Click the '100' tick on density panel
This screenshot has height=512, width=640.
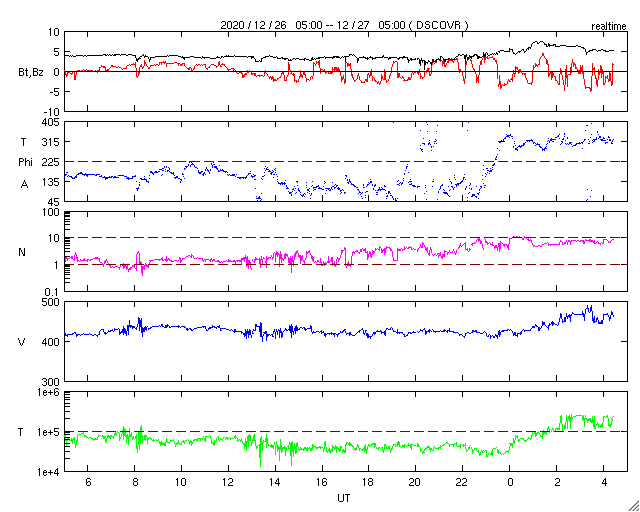[x=51, y=212]
